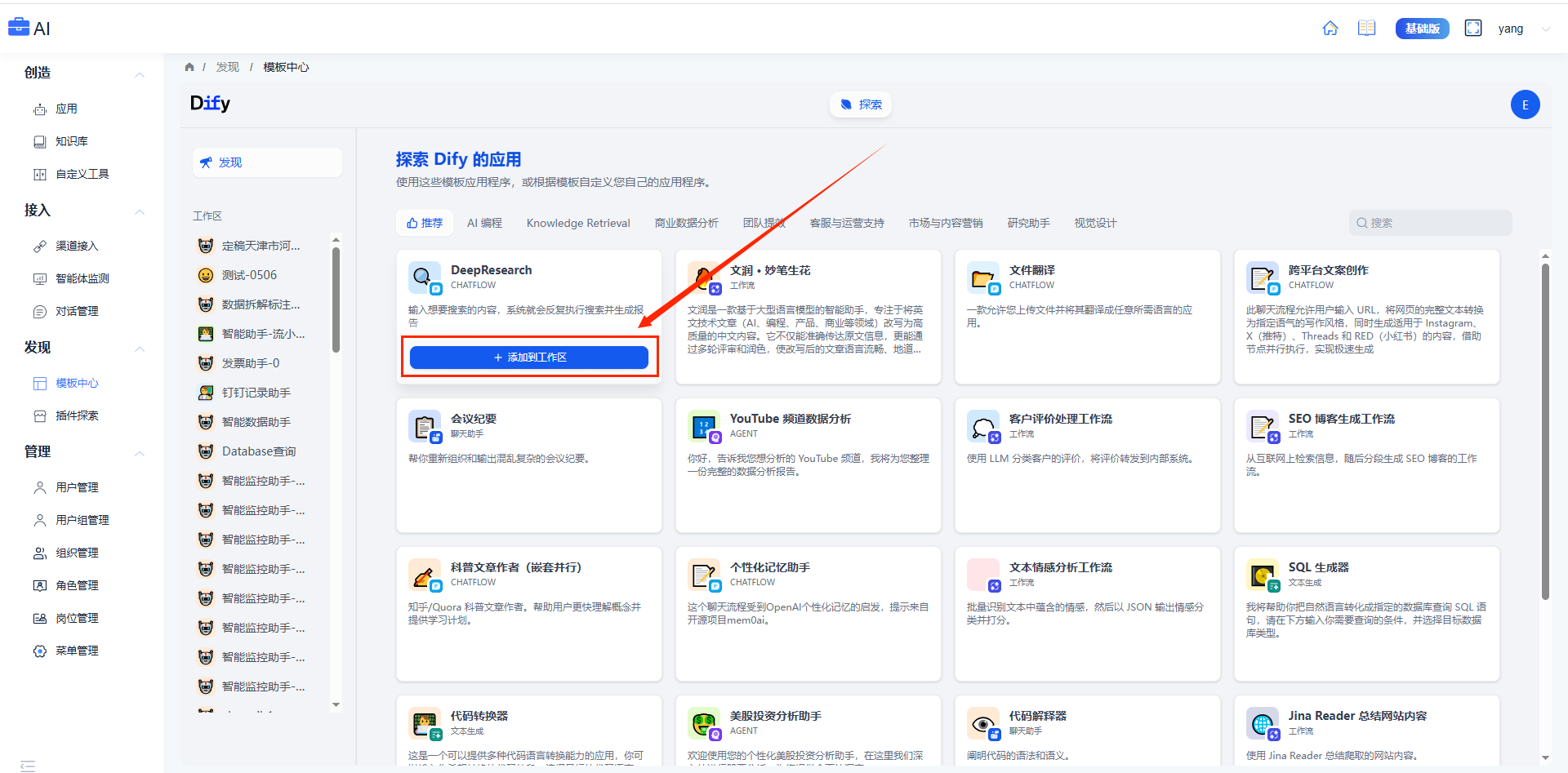Screen dimensions: 1568x773
Task: Open 菜单管理 sidebar item
Action: [x=77, y=651]
